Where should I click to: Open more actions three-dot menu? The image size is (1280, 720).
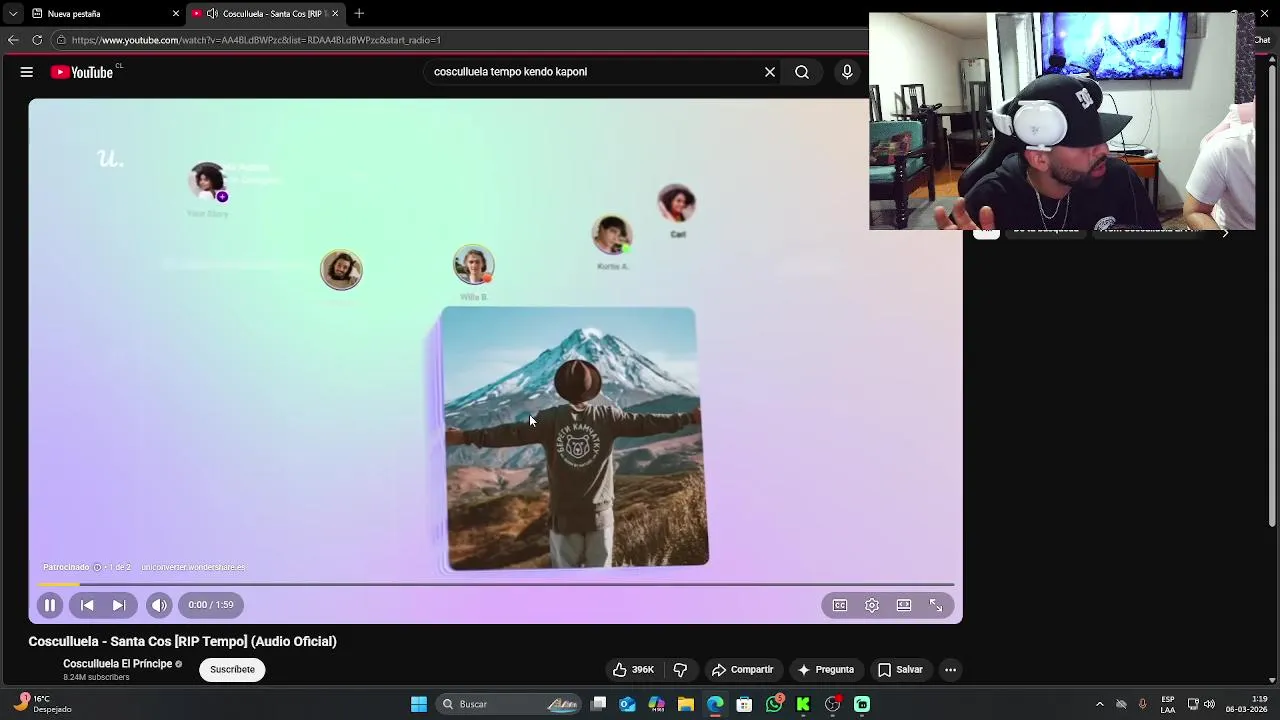click(x=951, y=670)
